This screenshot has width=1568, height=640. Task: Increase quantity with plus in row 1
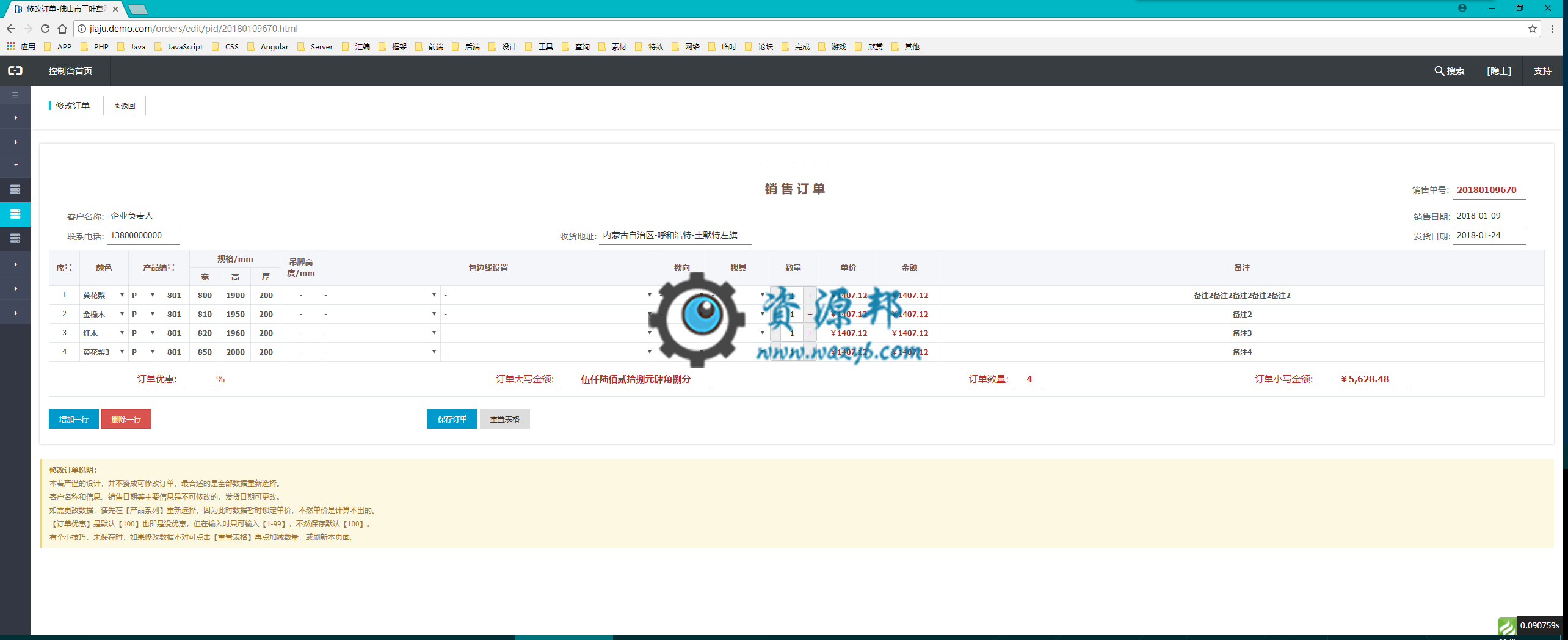coord(810,295)
